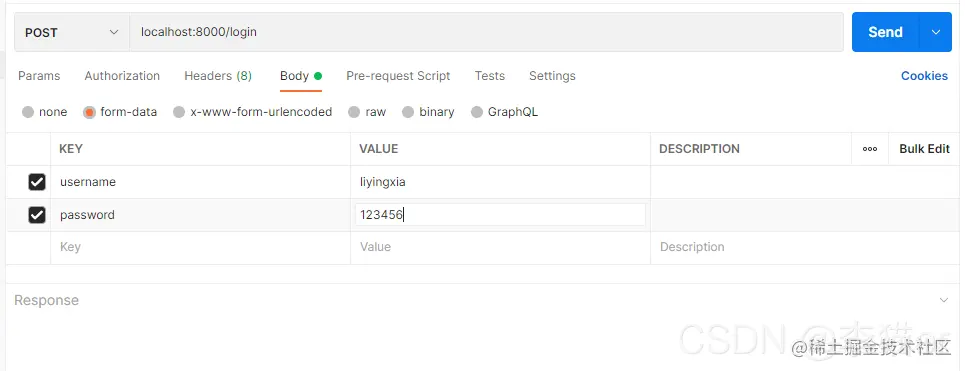
Task: Open the Settings tab
Action: [x=552, y=76]
